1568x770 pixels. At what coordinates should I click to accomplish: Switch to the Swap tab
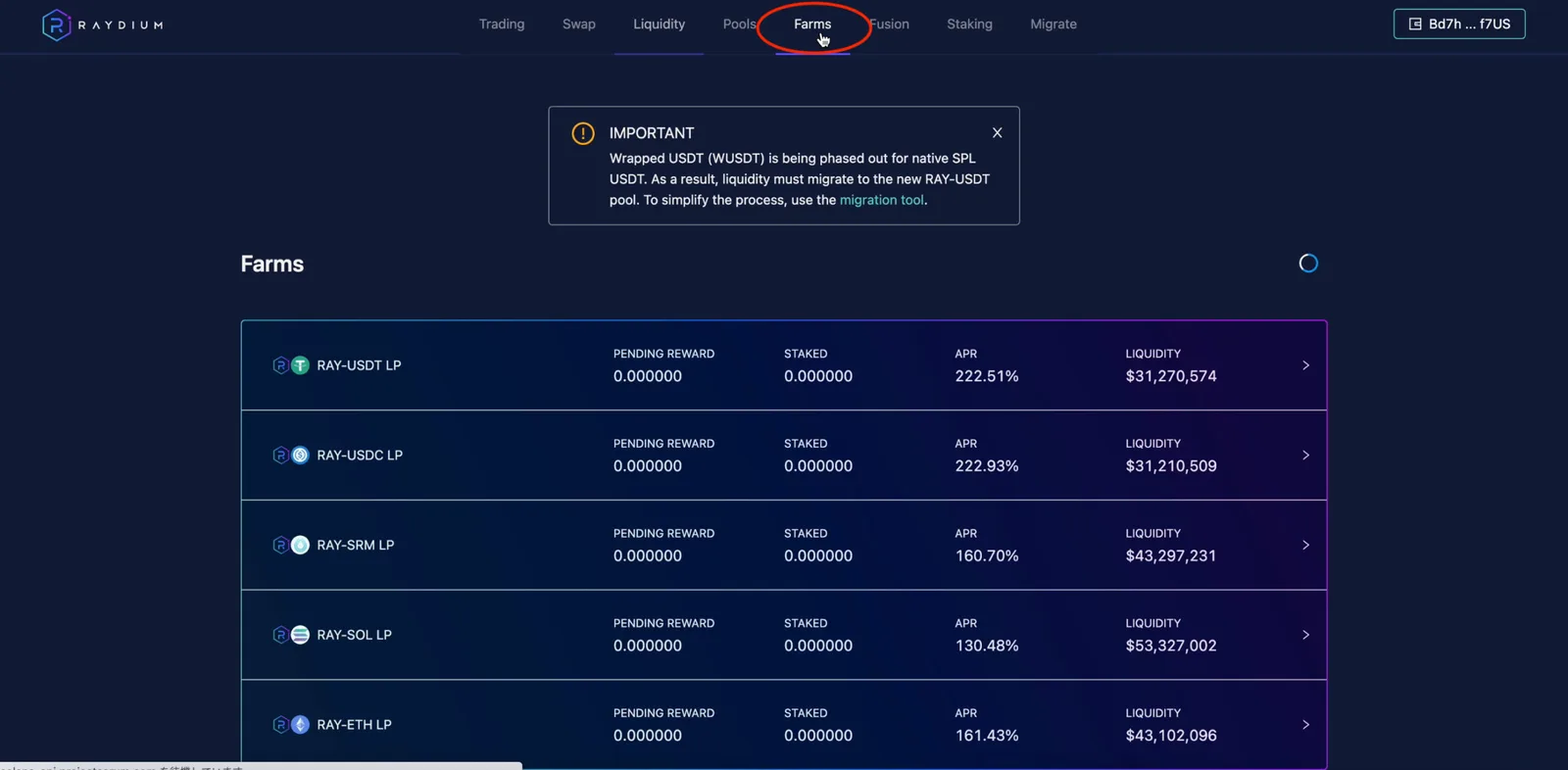579,24
